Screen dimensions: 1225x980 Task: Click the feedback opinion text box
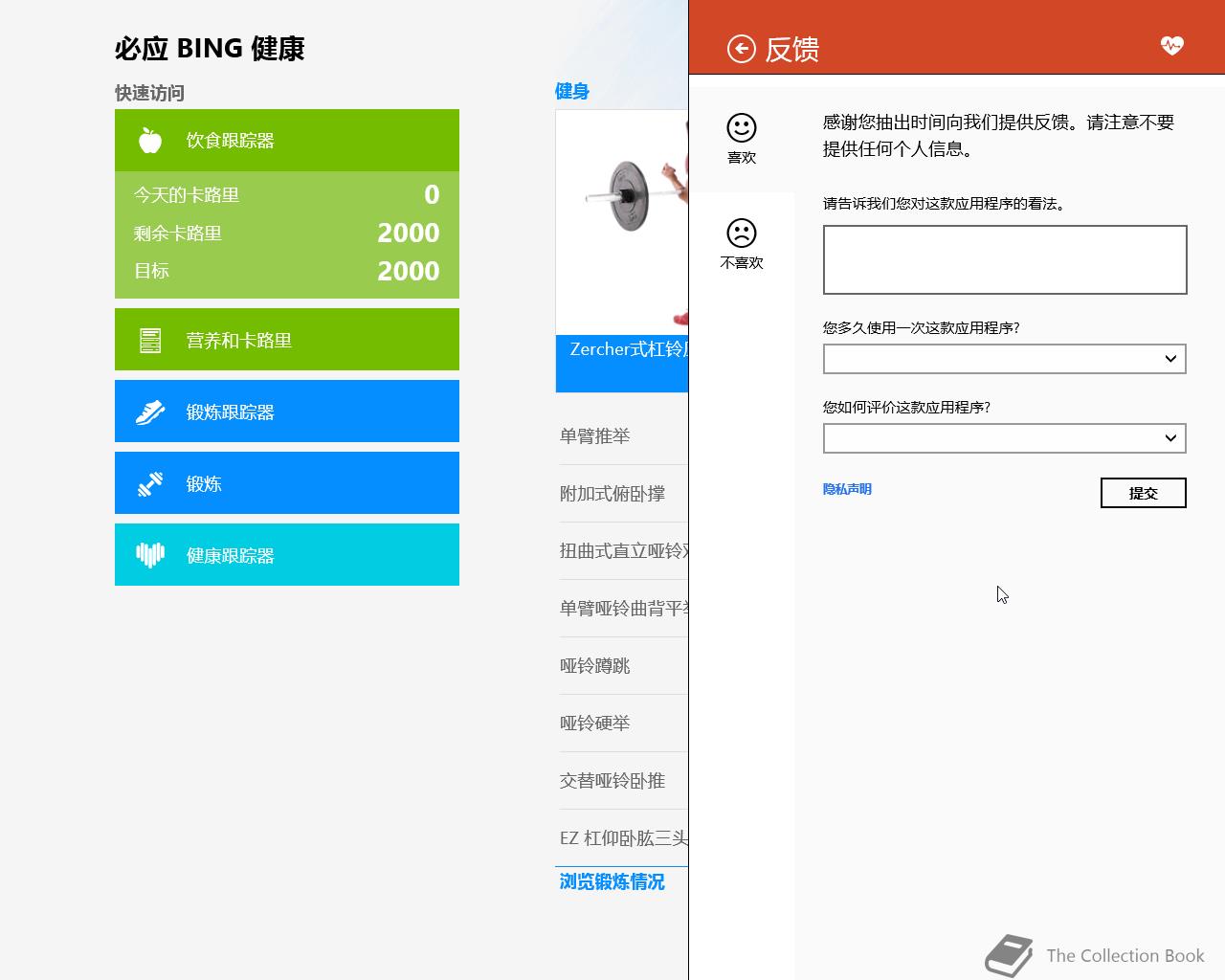point(1005,259)
